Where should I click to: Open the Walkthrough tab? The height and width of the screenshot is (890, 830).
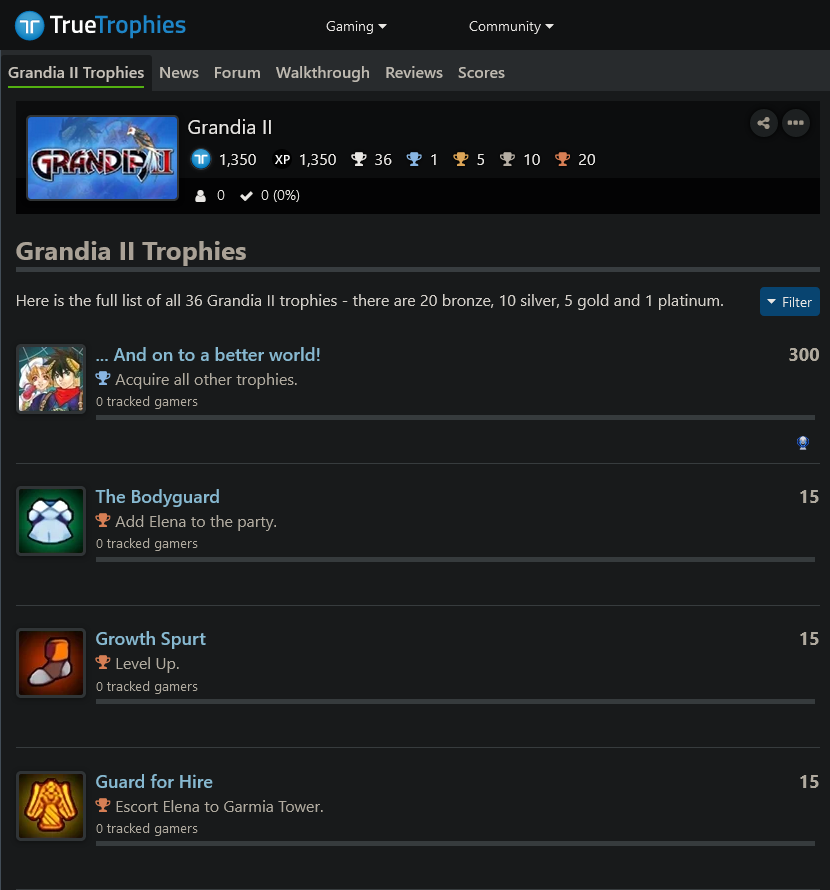coord(322,73)
